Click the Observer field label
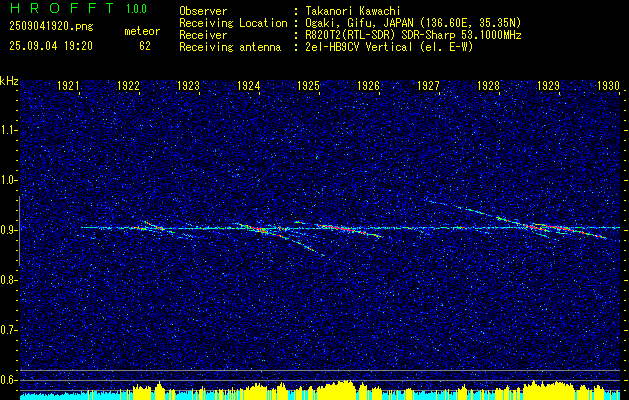The width and height of the screenshot is (629, 400). coord(203,11)
